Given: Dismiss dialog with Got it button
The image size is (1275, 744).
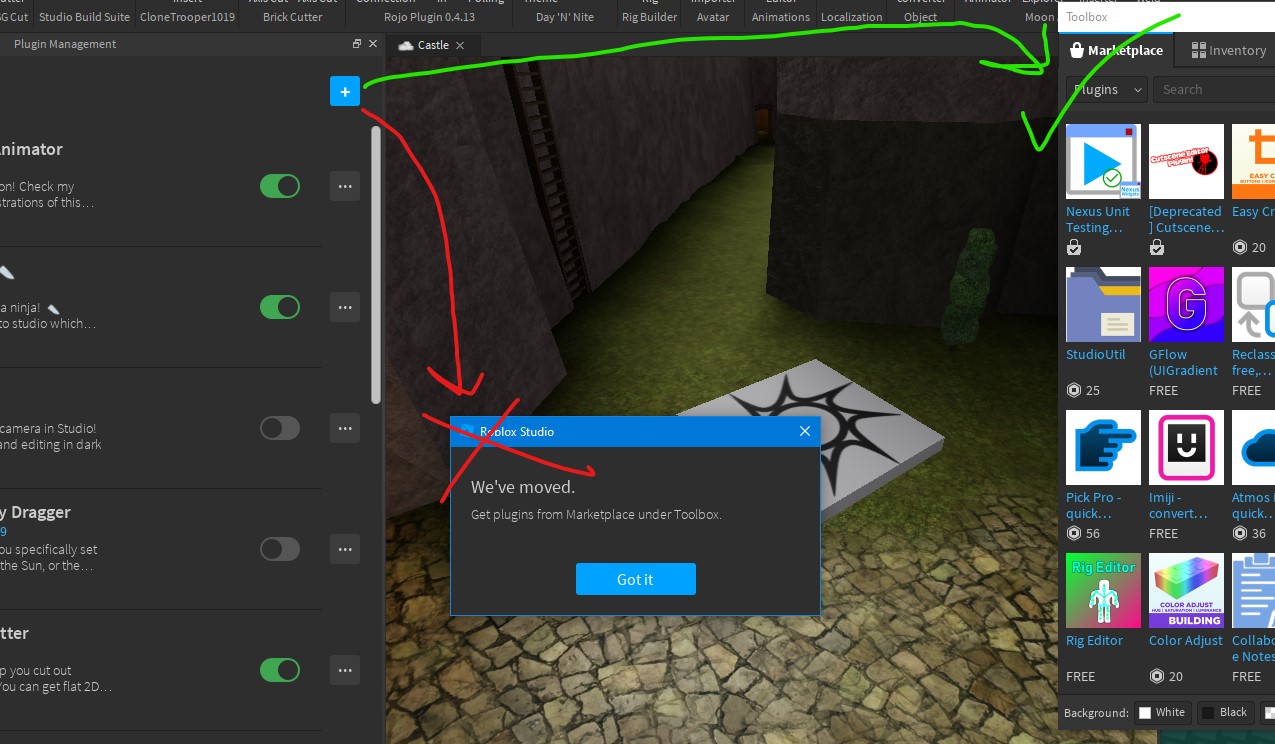Looking at the screenshot, I should click(x=635, y=579).
